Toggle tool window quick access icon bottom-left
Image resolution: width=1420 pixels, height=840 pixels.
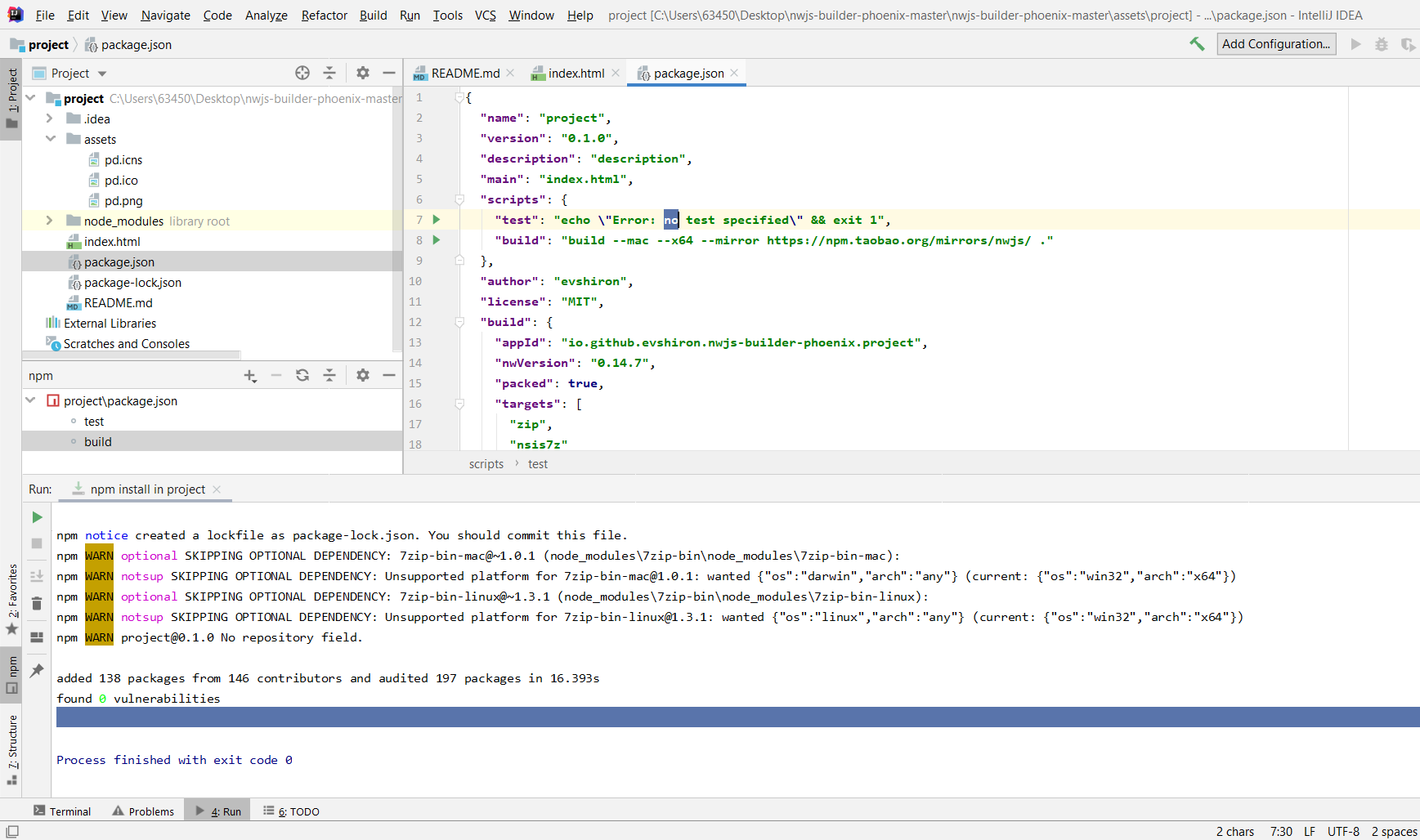coord(12,831)
